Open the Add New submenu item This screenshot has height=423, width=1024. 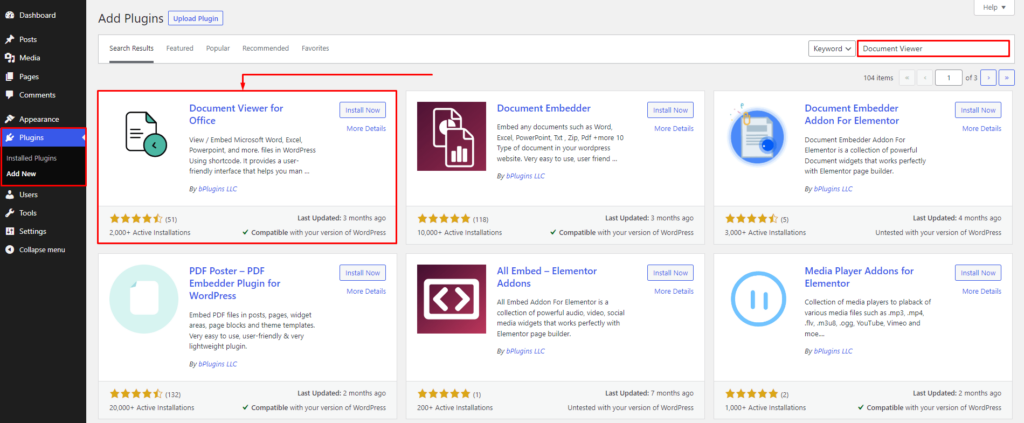coord(21,174)
